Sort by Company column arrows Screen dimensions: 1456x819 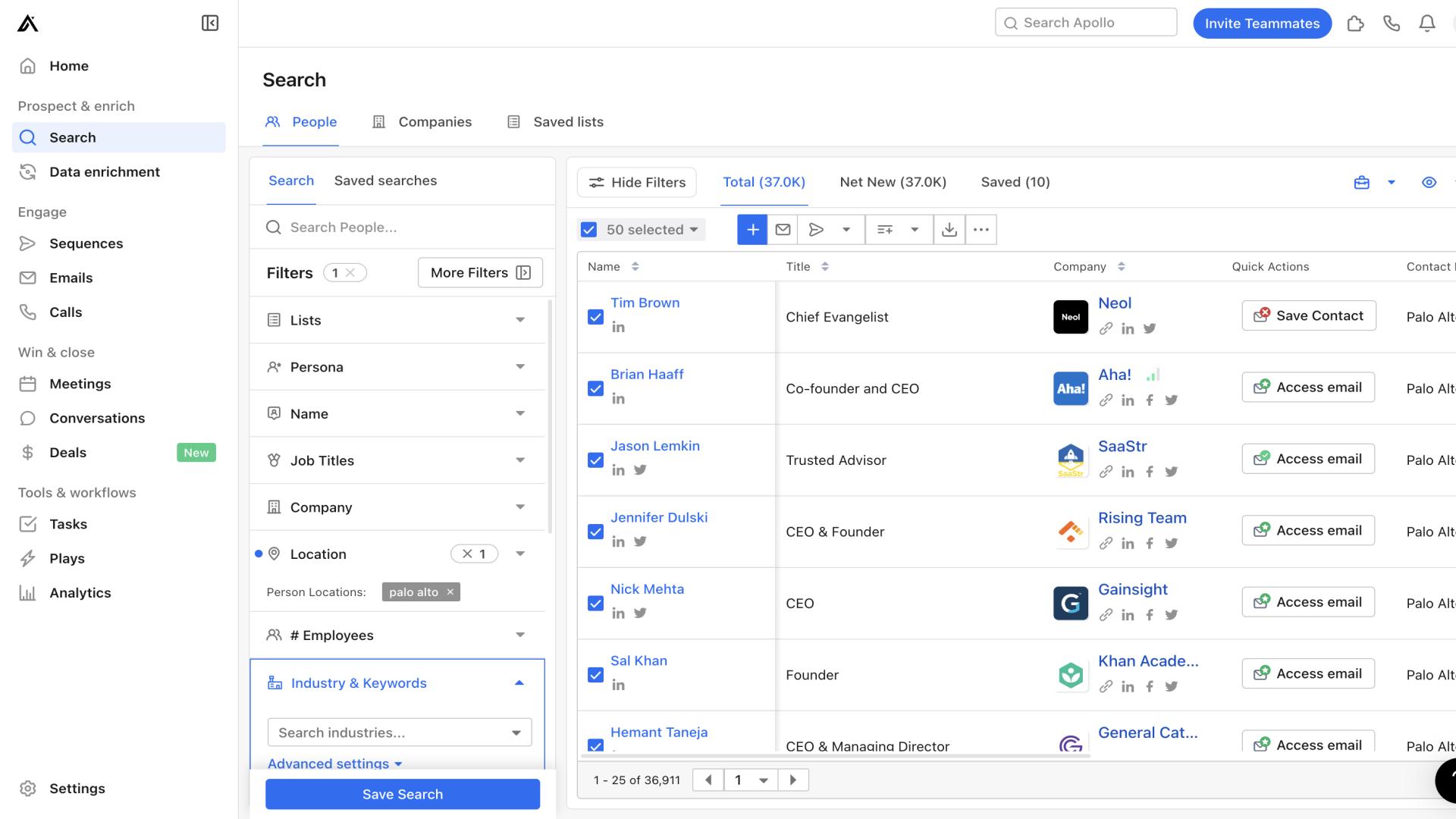pos(1121,267)
